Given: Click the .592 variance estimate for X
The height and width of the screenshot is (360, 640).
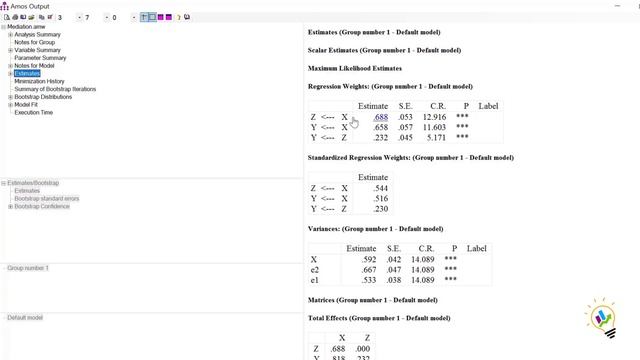Looking at the screenshot, I should 369,260.
